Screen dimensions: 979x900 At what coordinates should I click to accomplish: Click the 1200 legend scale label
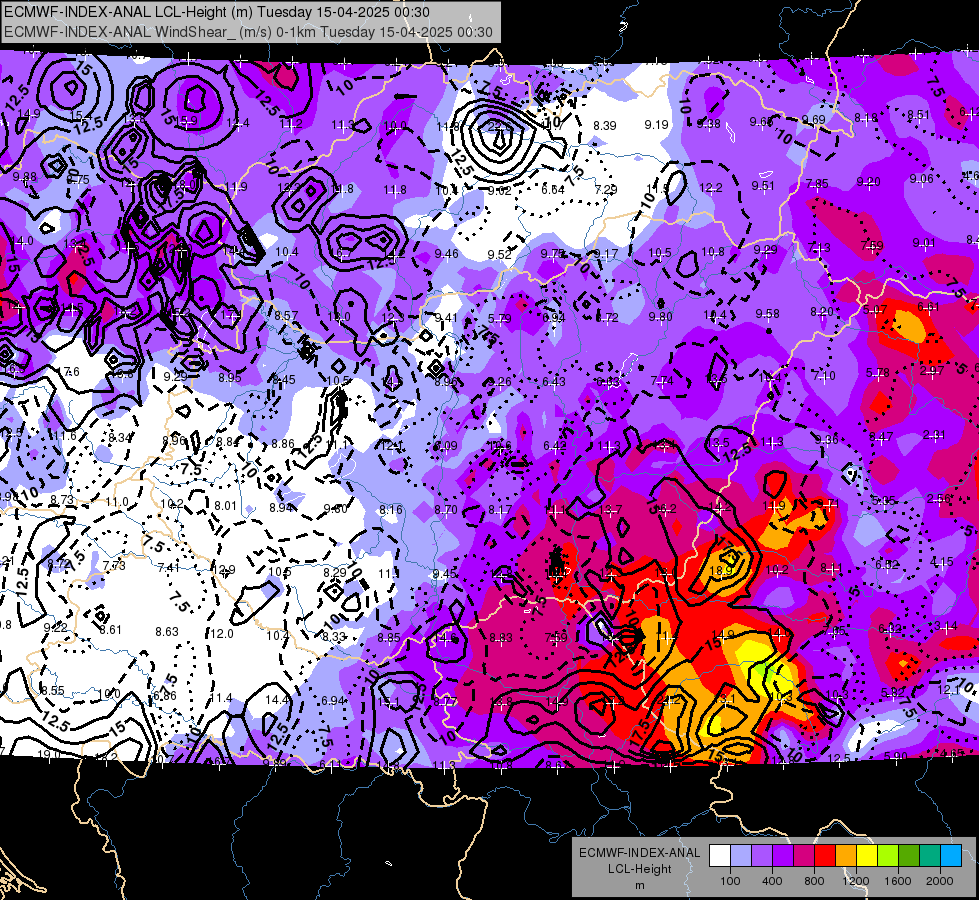point(856,881)
